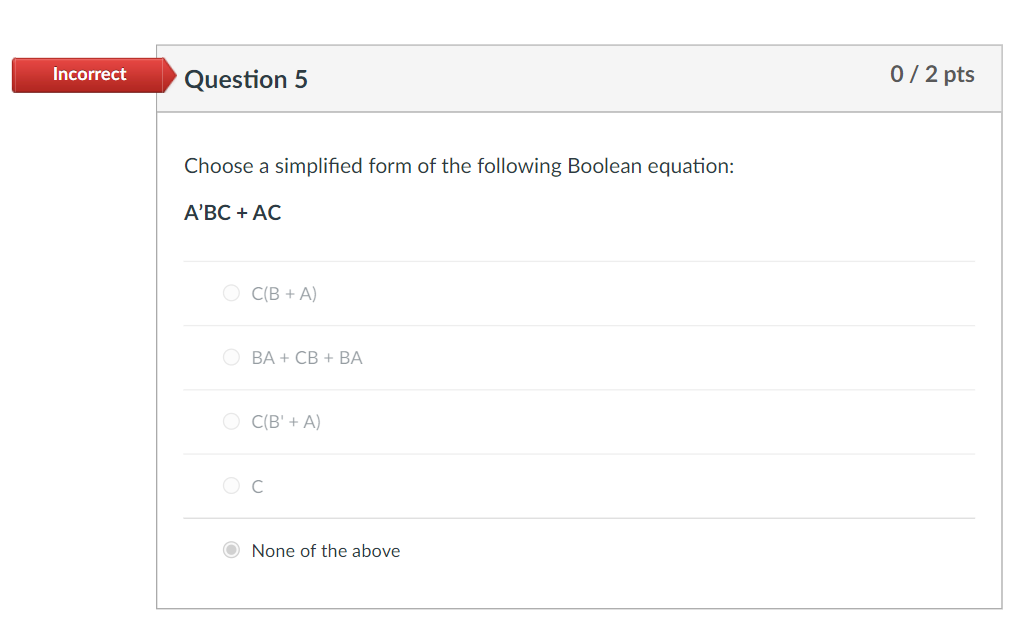1025x634 pixels.
Task: Click the red Incorrect badge
Action: pyautogui.click(x=89, y=74)
